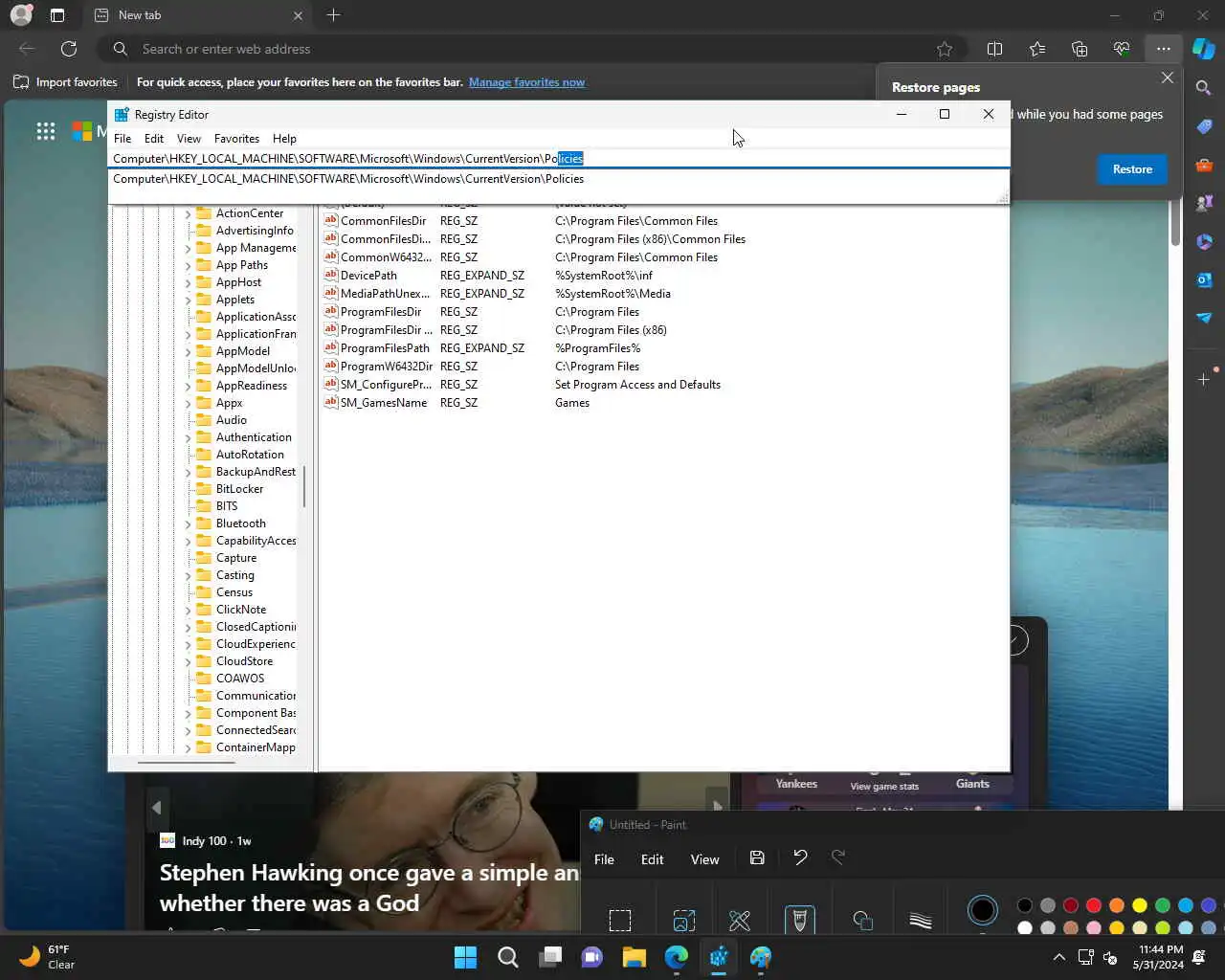
Task: Open Edge sidebar Shopping tag icon
Action: pos(1204,126)
